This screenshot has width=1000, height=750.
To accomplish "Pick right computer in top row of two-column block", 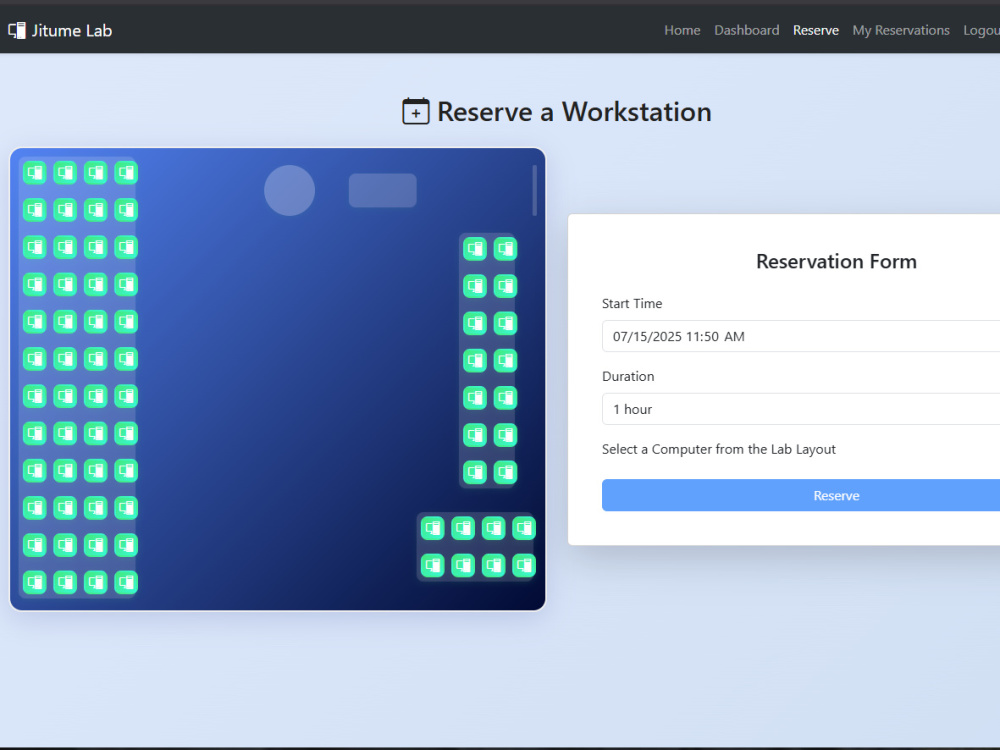I will [505, 249].
